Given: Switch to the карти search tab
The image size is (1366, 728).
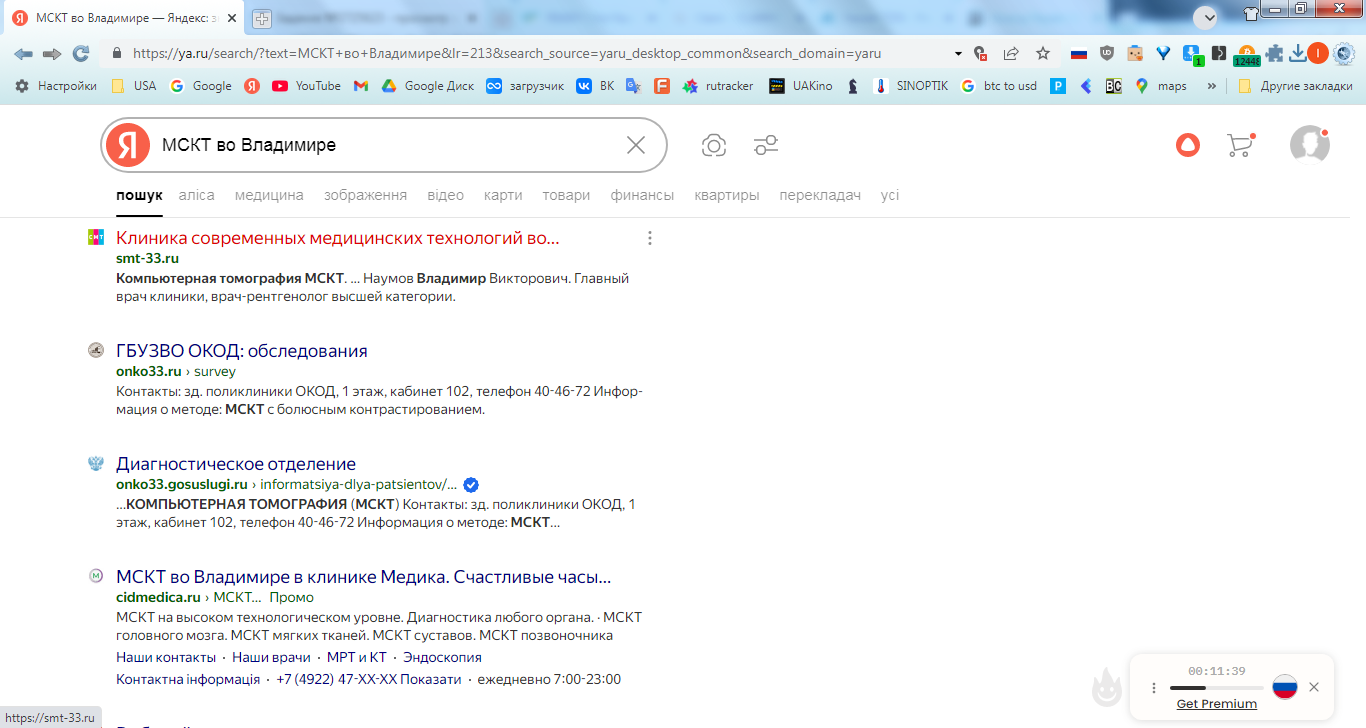Looking at the screenshot, I should [503, 195].
